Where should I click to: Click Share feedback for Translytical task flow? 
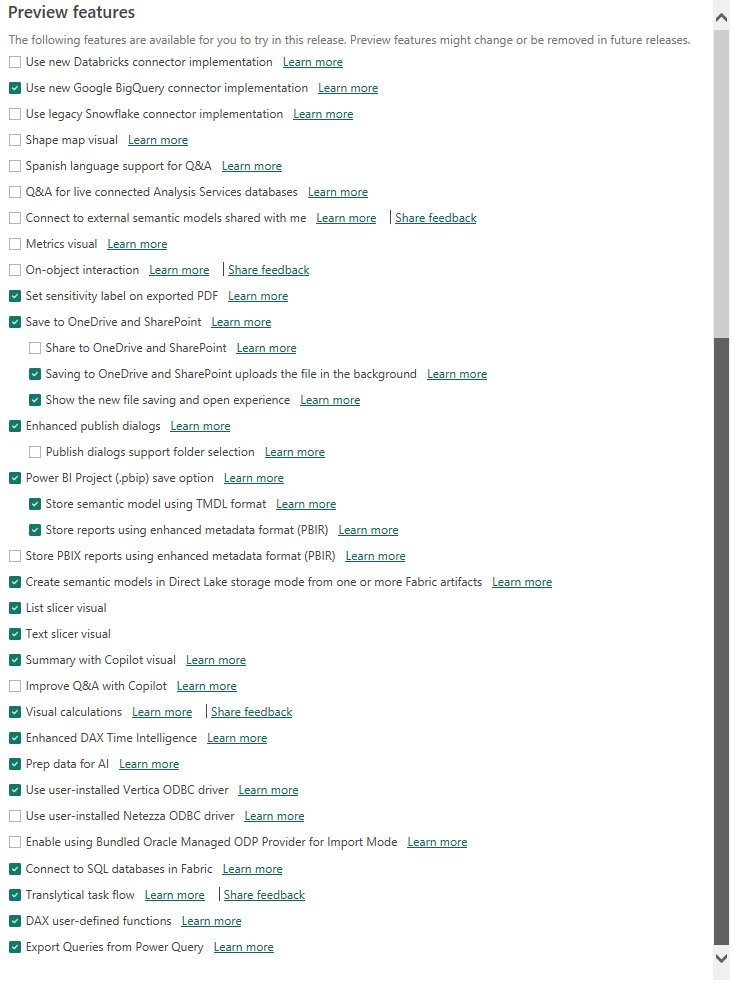(x=264, y=896)
